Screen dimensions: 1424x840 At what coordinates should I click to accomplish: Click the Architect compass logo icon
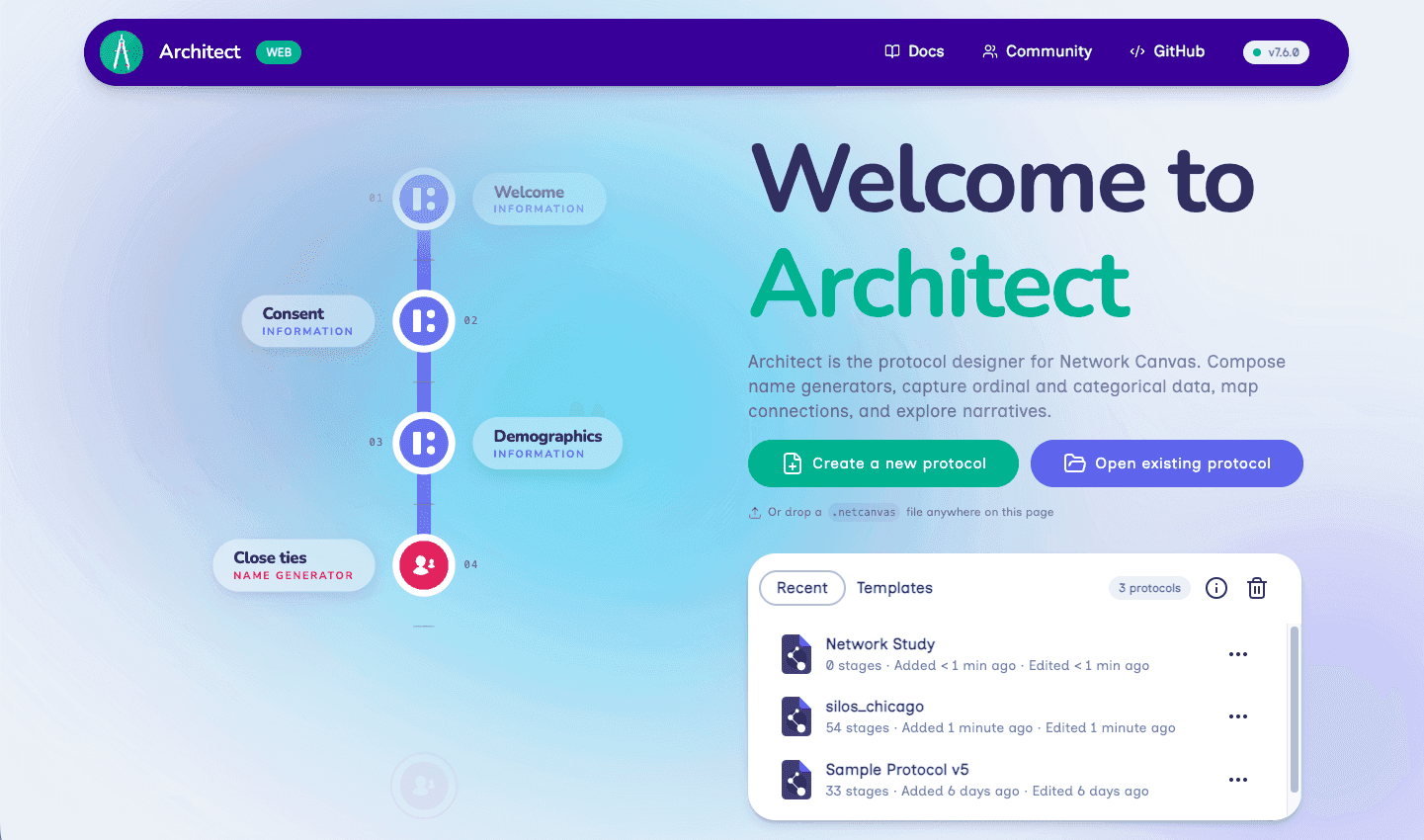coord(122,52)
